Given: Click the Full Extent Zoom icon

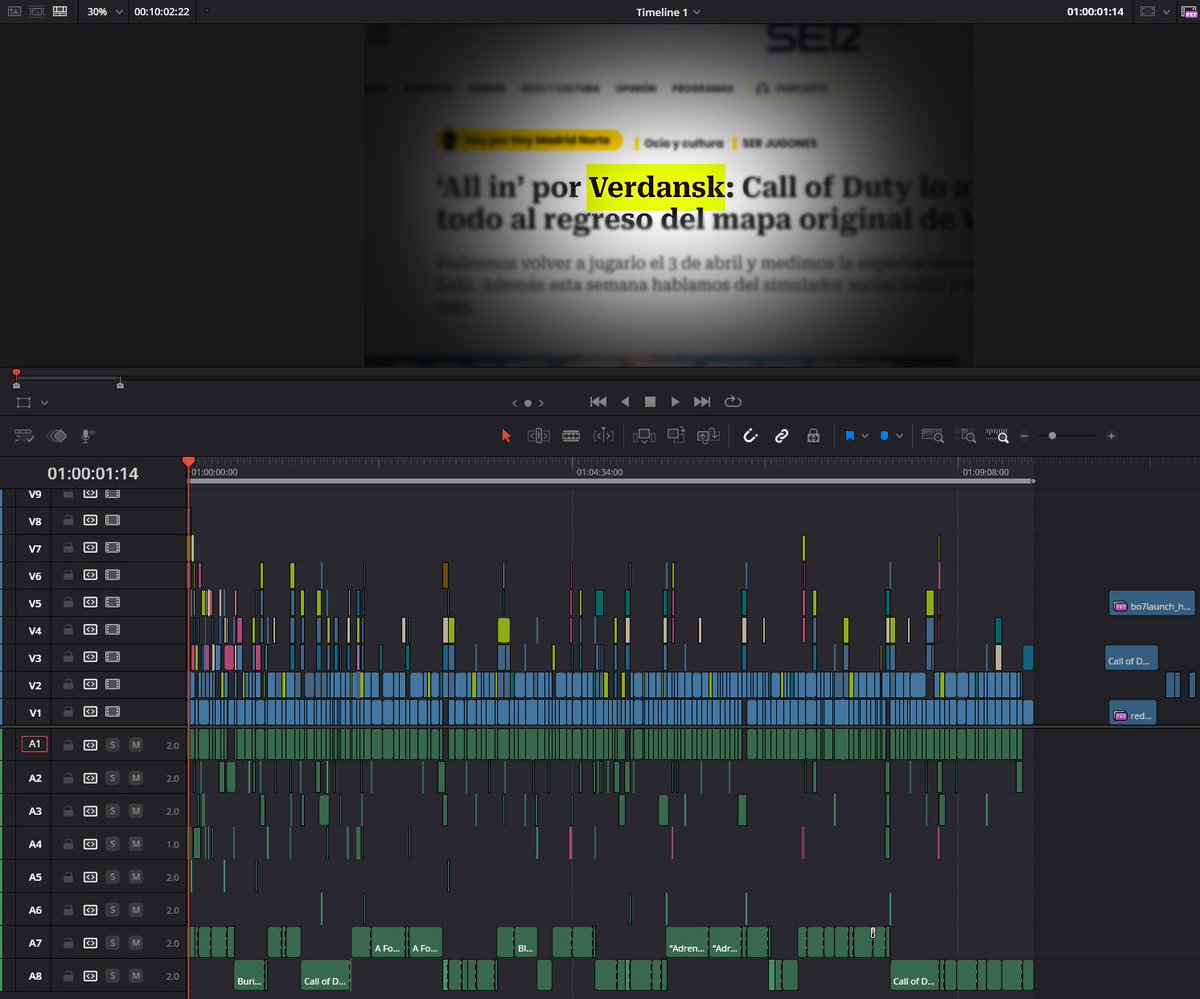Looking at the screenshot, I should coord(933,436).
